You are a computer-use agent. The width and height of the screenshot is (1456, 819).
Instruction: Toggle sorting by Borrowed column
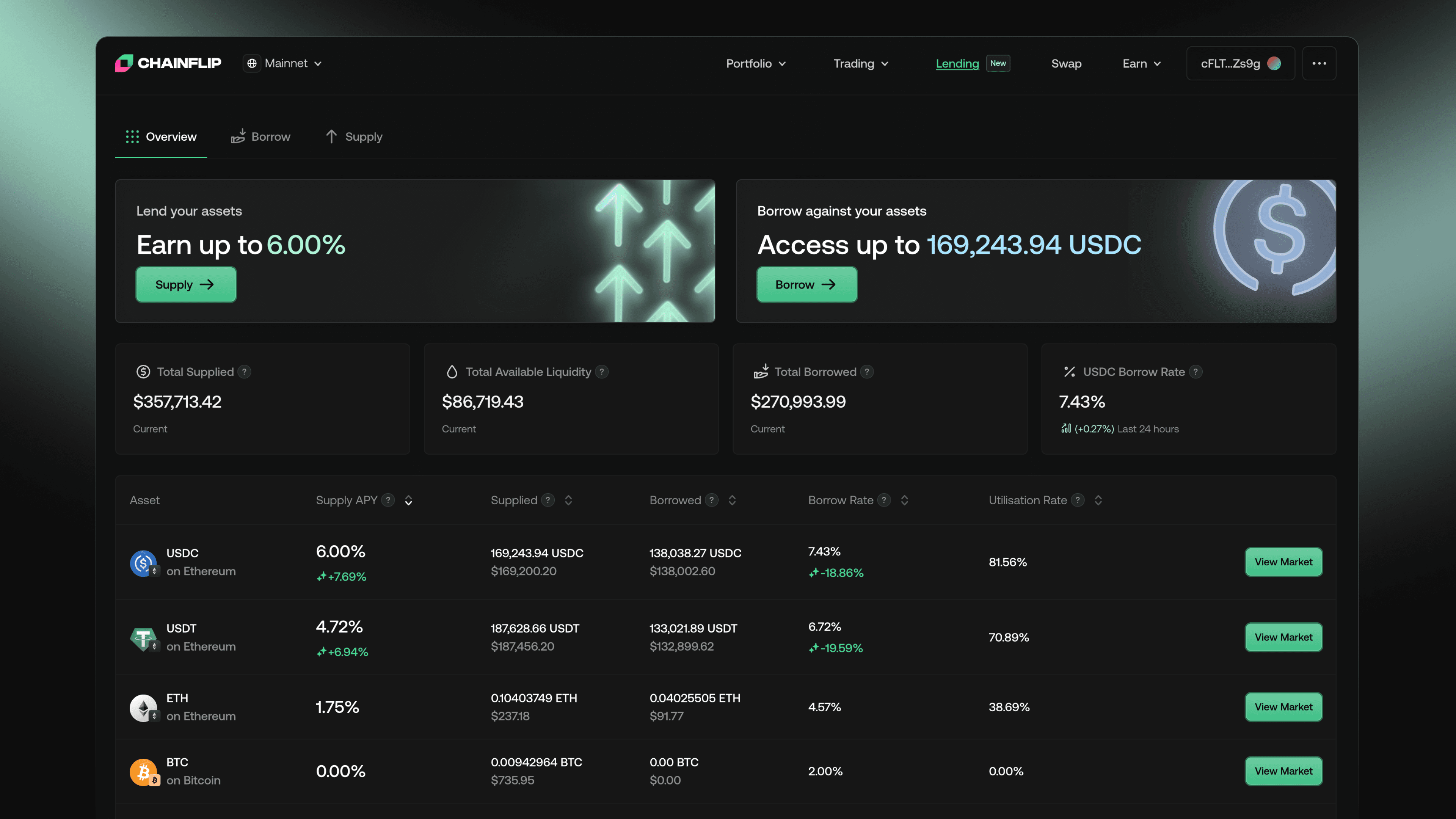point(732,500)
